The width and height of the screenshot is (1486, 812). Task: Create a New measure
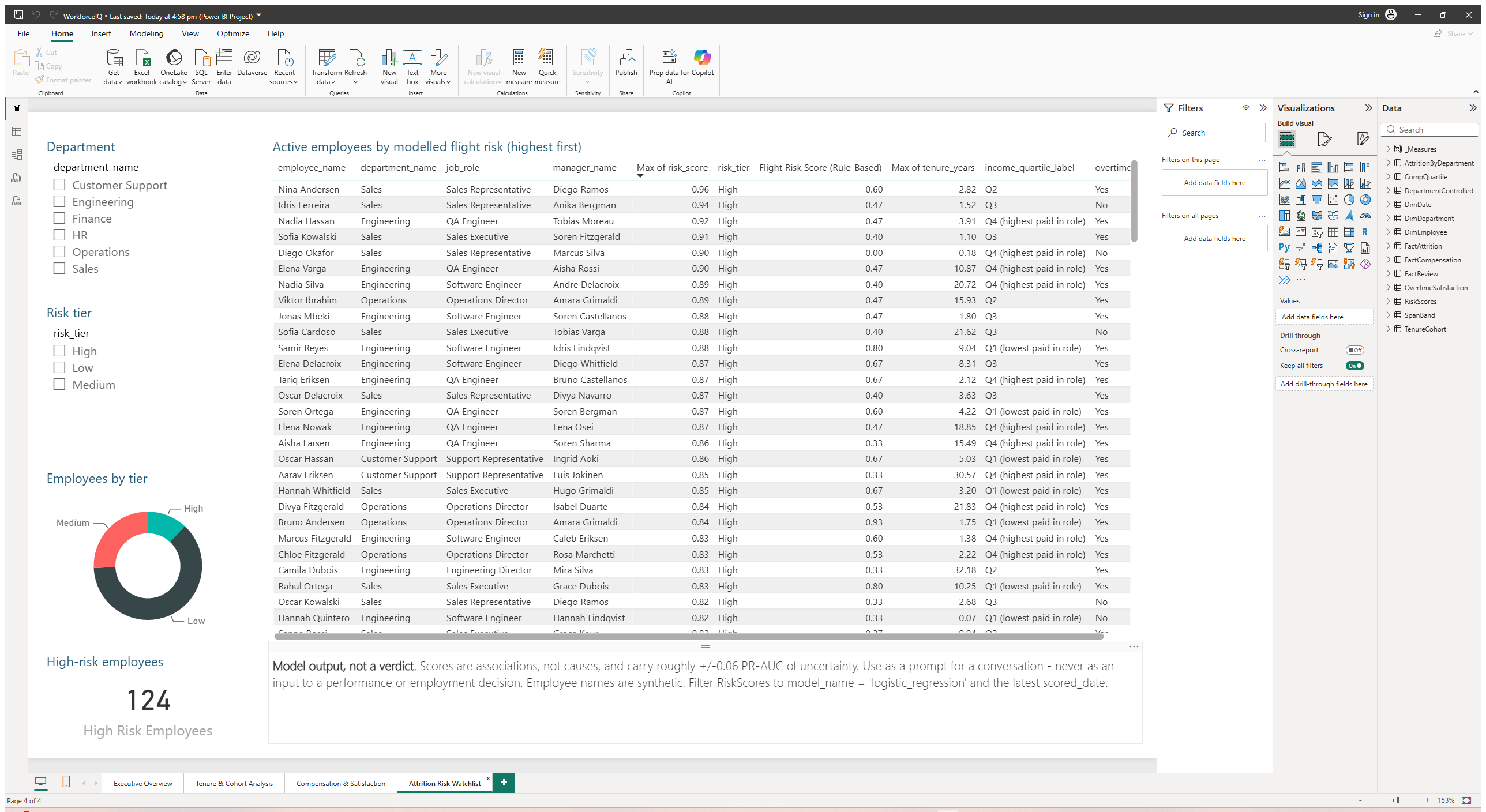[519, 66]
